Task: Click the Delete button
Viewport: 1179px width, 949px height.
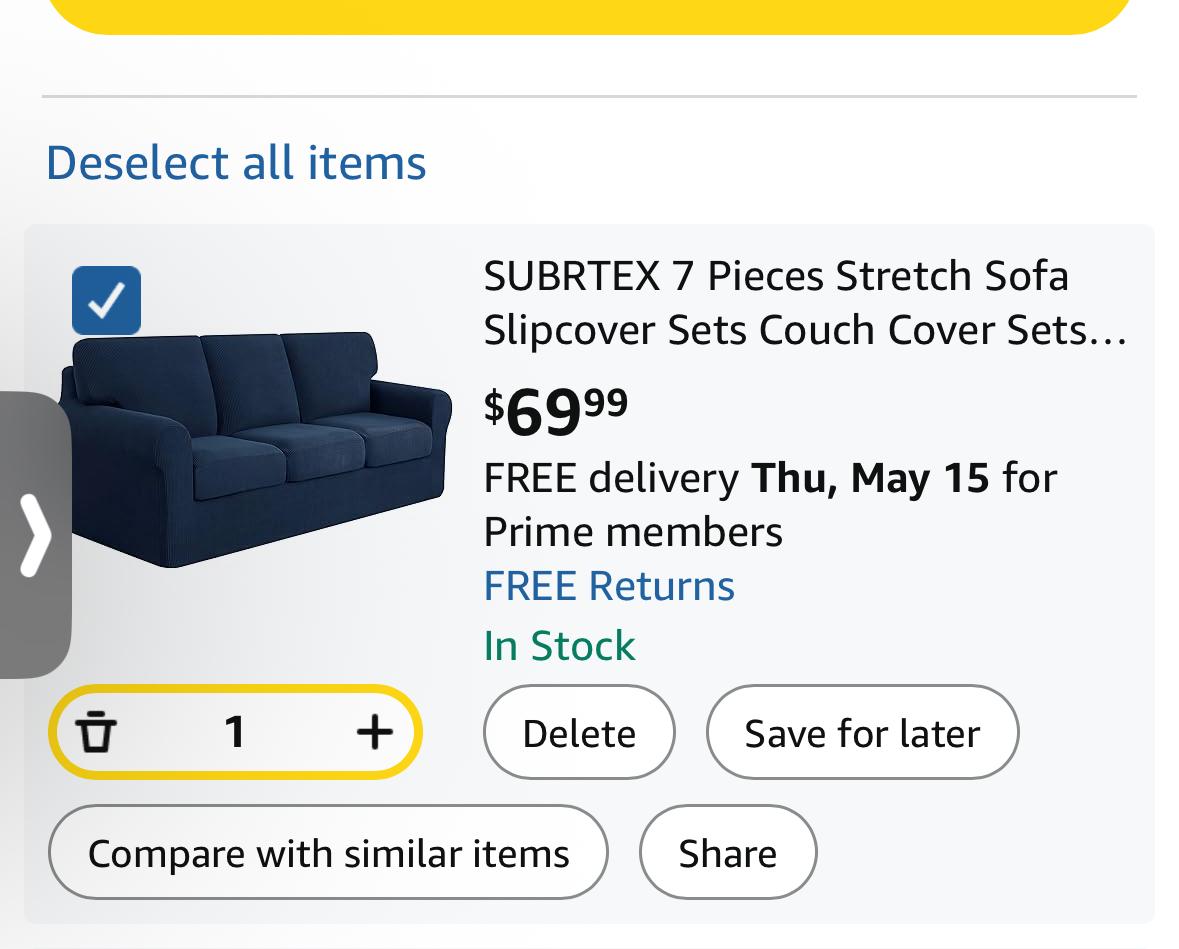Action: pyautogui.click(x=579, y=732)
